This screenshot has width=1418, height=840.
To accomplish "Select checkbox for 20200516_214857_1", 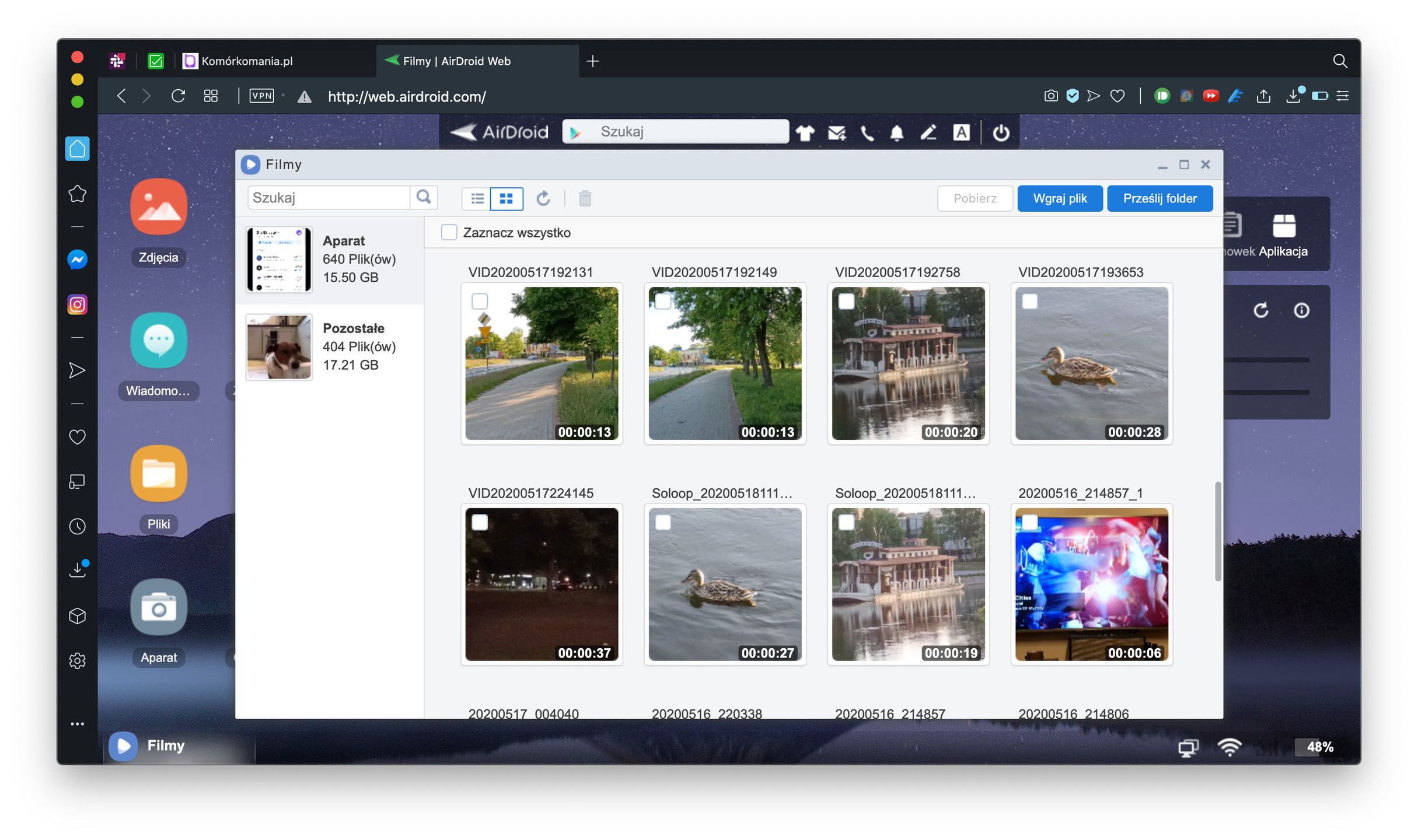I will tap(1030, 523).
